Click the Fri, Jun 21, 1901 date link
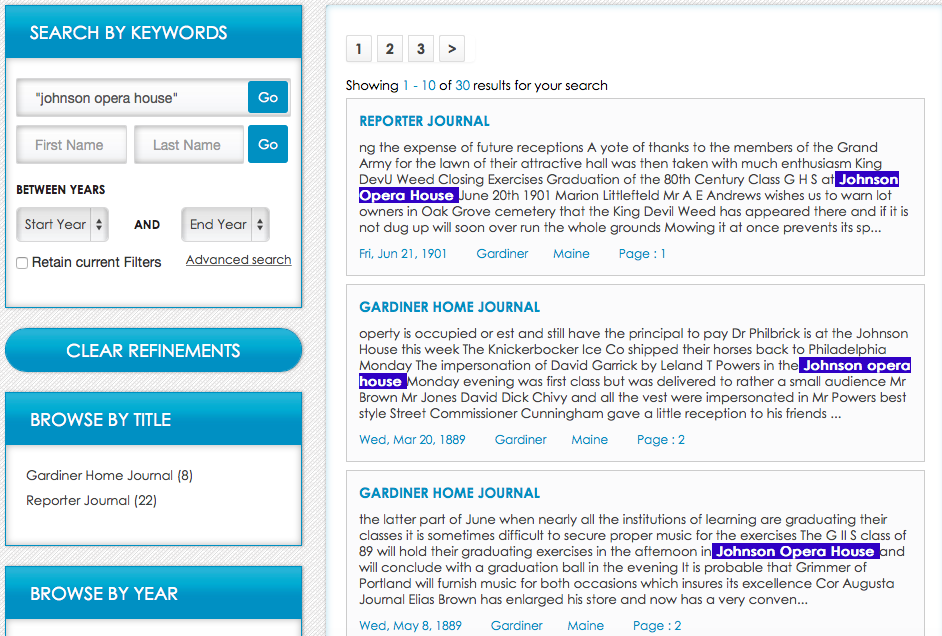The width and height of the screenshot is (942, 636). [403, 253]
